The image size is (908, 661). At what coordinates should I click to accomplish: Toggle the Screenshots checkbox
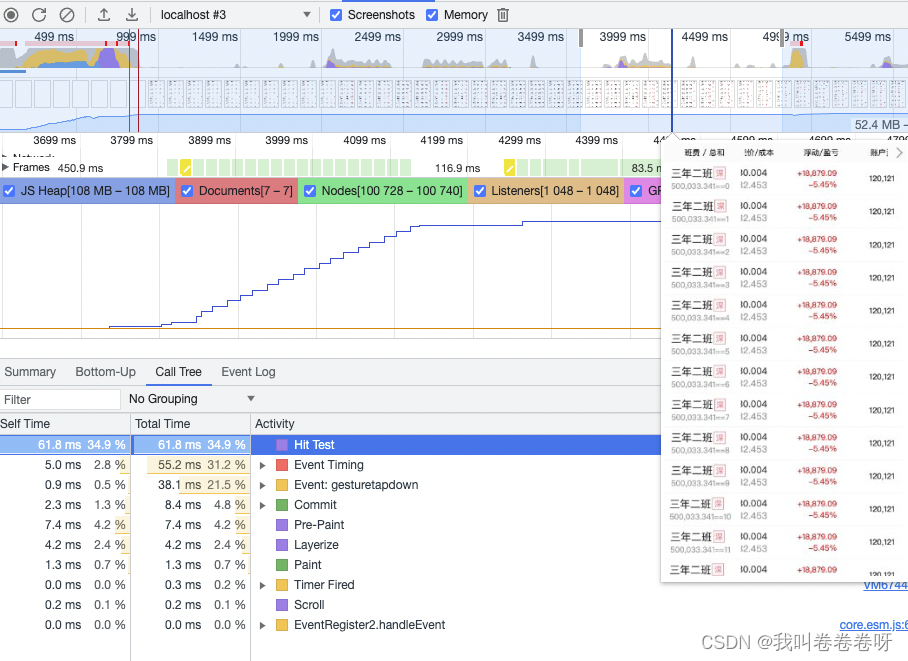[x=336, y=15]
